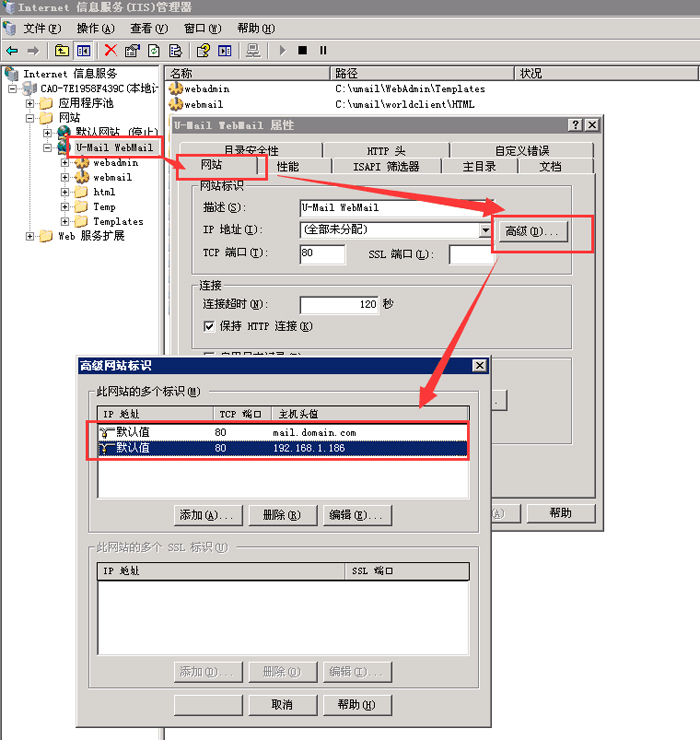This screenshot has height=740, width=700.
Task: Click the 描述 field containing U-Mail WebMail
Action: coord(396,208)
